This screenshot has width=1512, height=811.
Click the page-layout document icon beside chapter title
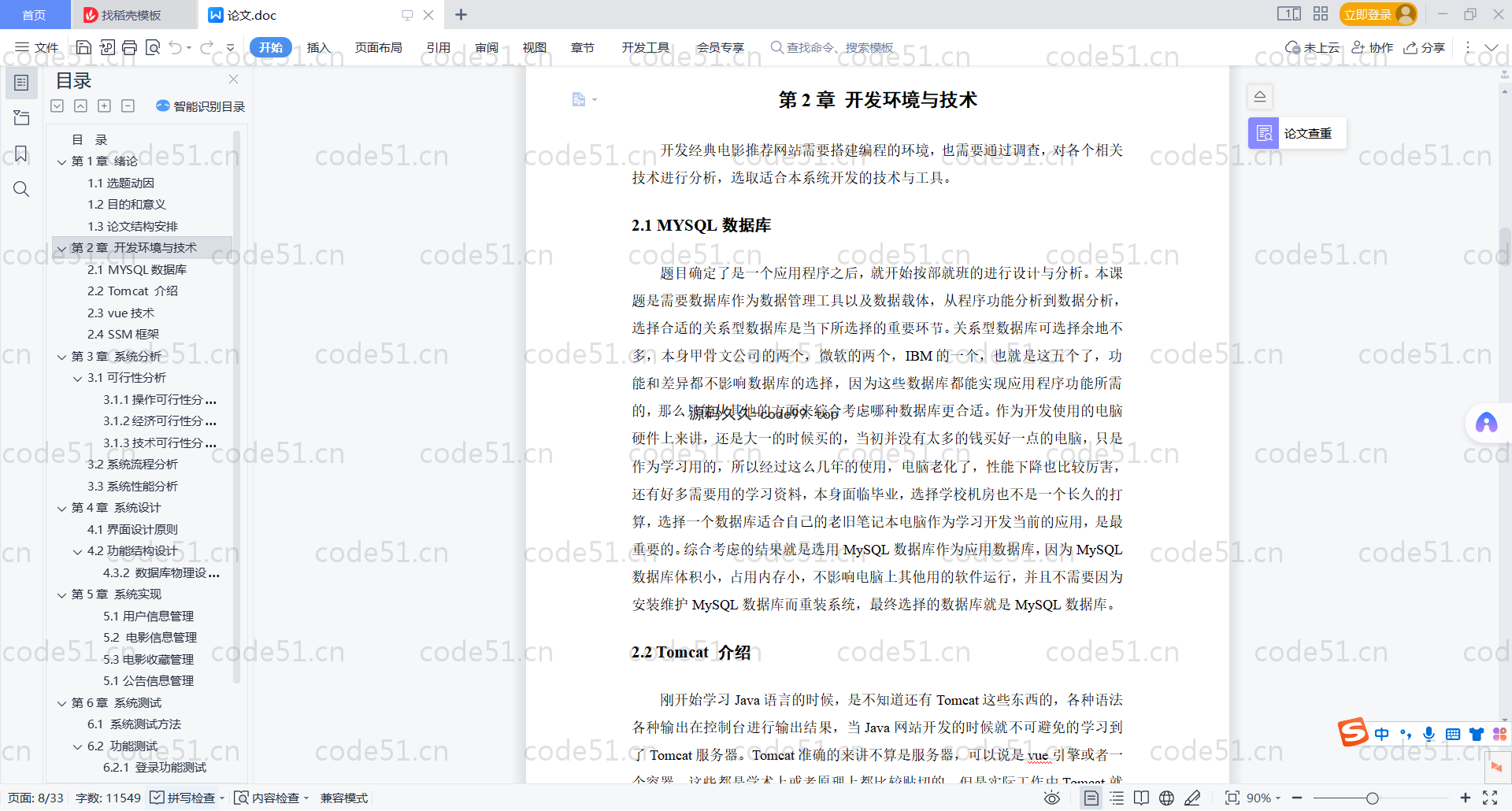pos(579,99)
